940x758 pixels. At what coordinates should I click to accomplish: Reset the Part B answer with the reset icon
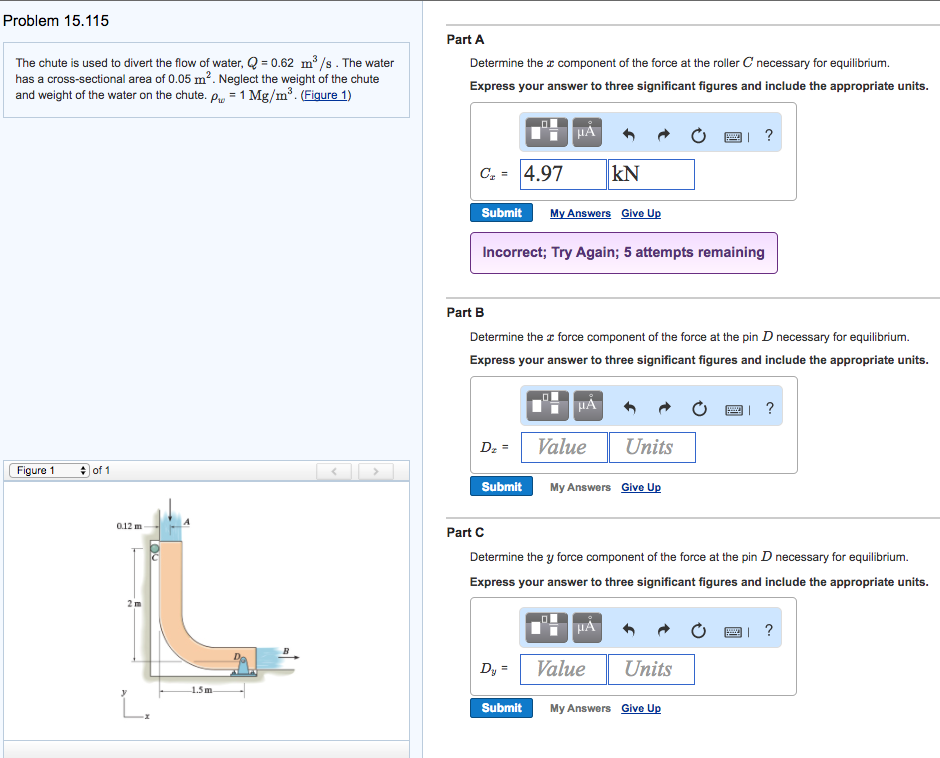coord(697,407)
